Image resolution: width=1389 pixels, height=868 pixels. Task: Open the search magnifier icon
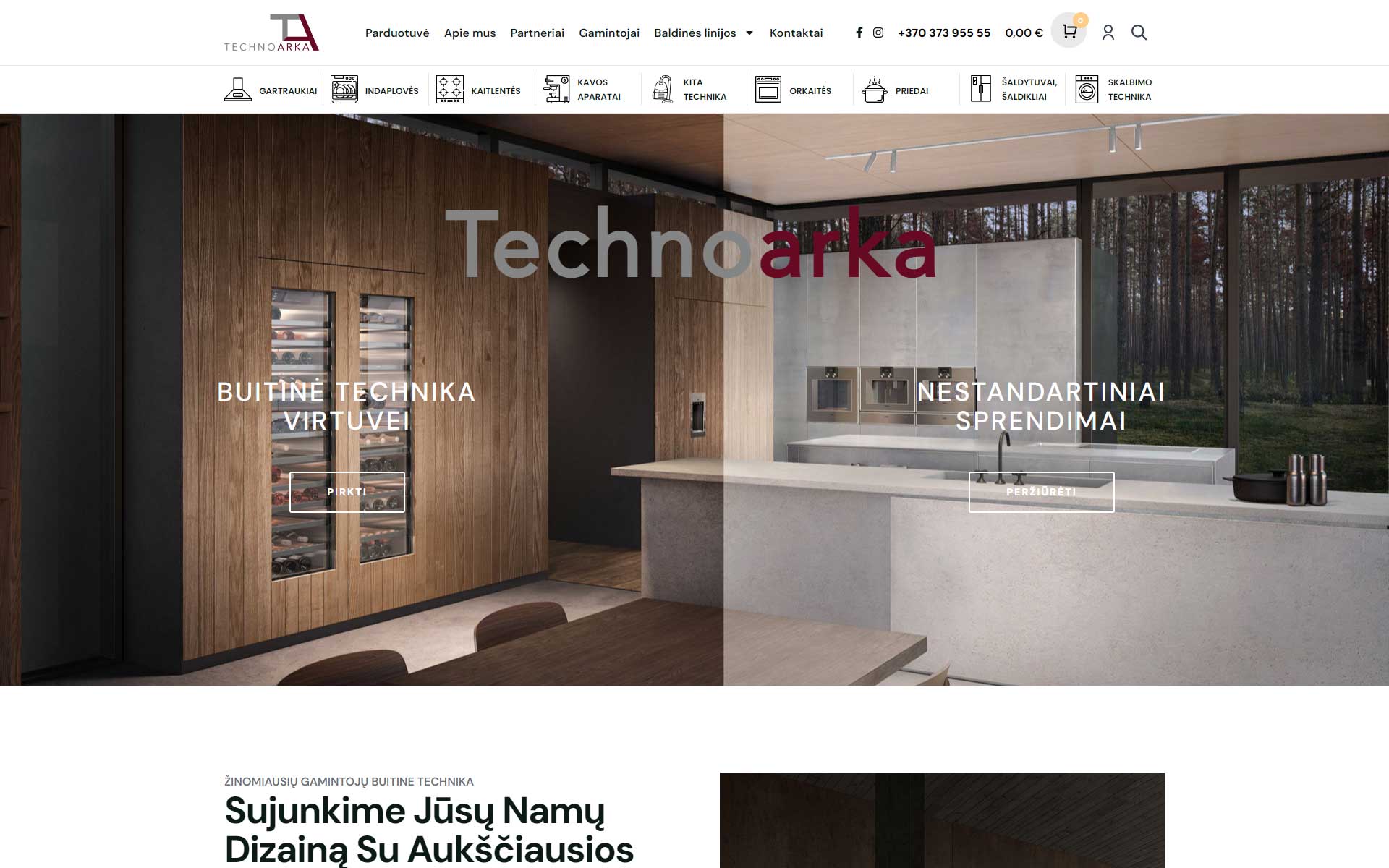click(x=1139, y=33)
